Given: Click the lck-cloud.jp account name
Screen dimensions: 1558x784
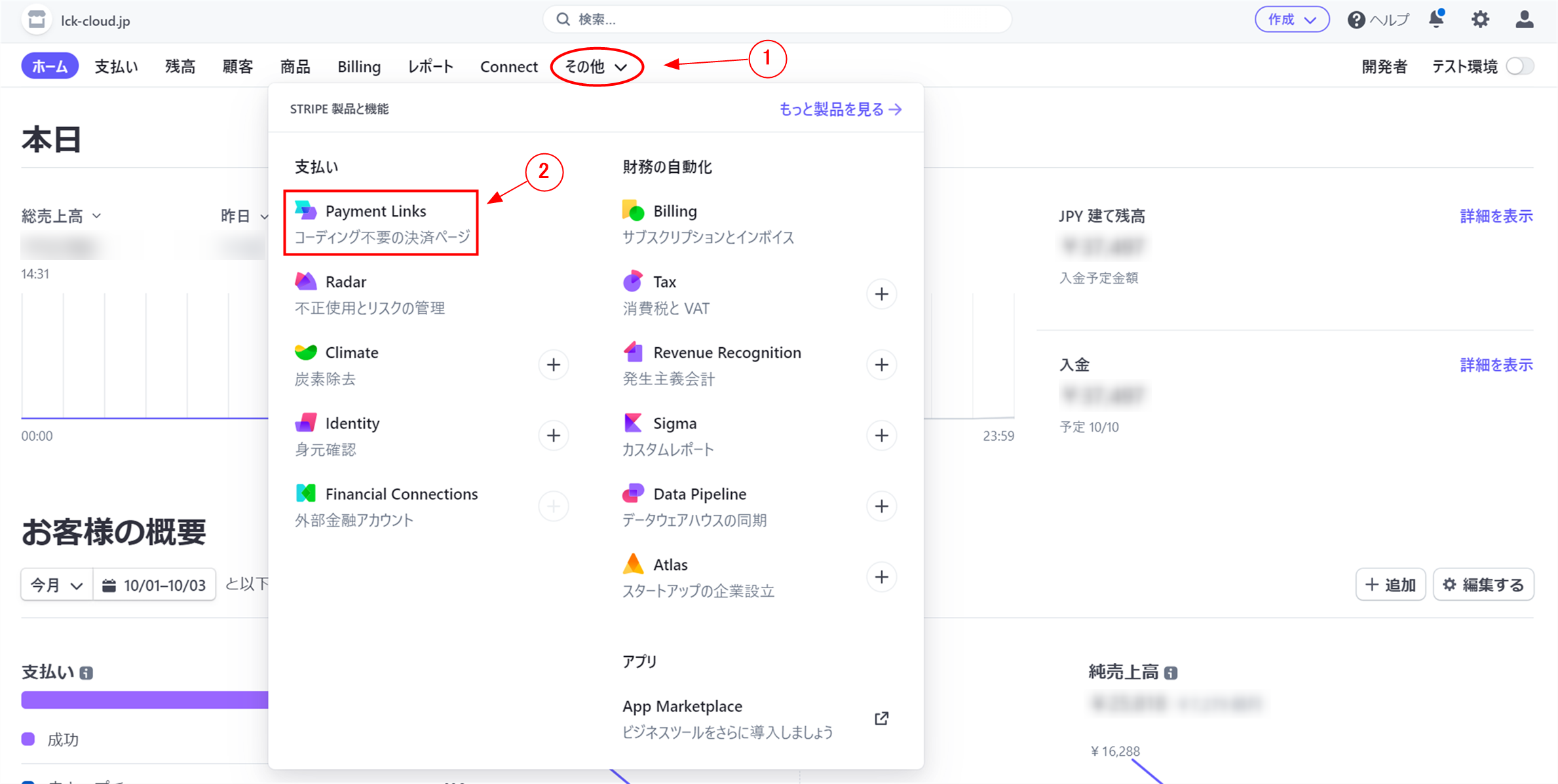Looking at the screenshot, I should pyautogui.click(x=96, y=21).
